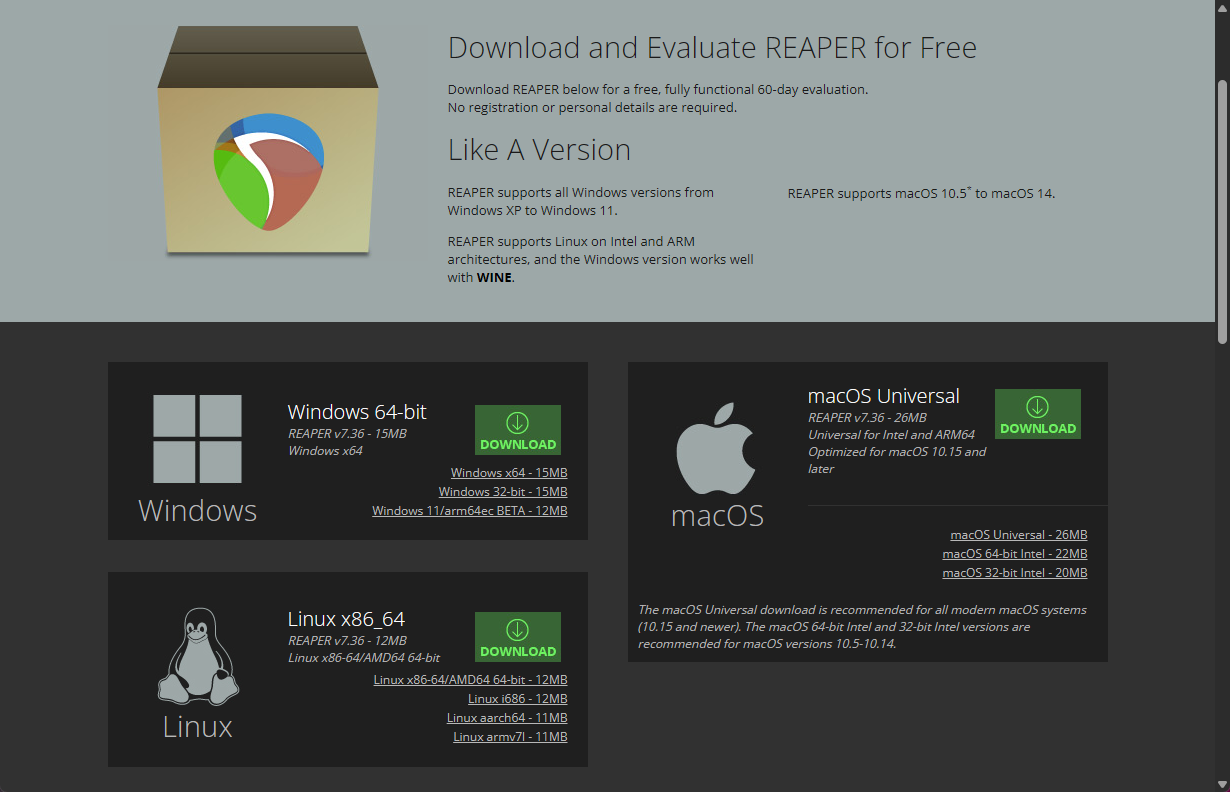The image size is (1230, 792).
Task: Click 'REAPER v7.36 - 15MB' text
Action: pos(347,434)
